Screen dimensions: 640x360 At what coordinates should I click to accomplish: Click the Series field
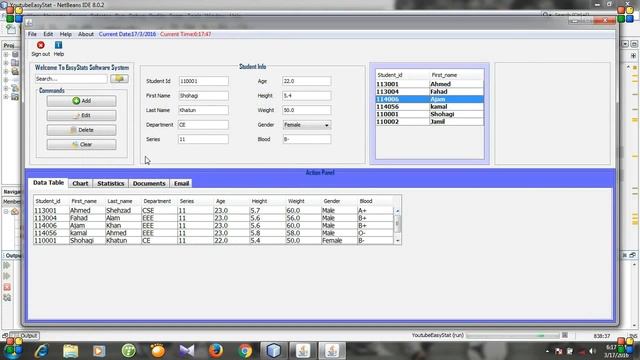(x=203, y=139)
